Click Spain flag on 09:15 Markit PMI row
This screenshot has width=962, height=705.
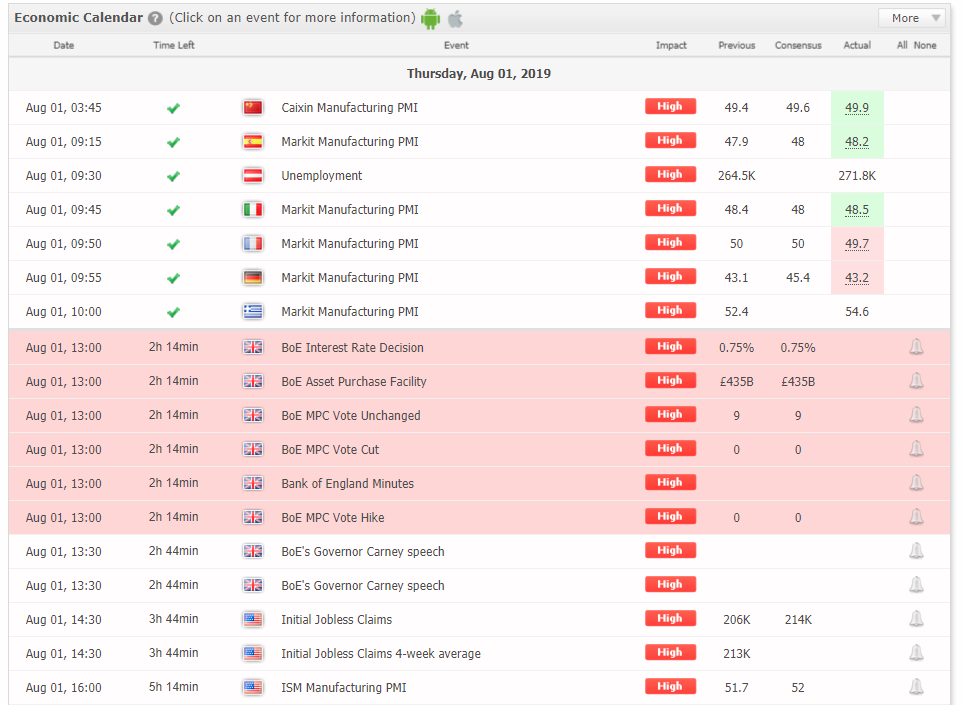253,142
